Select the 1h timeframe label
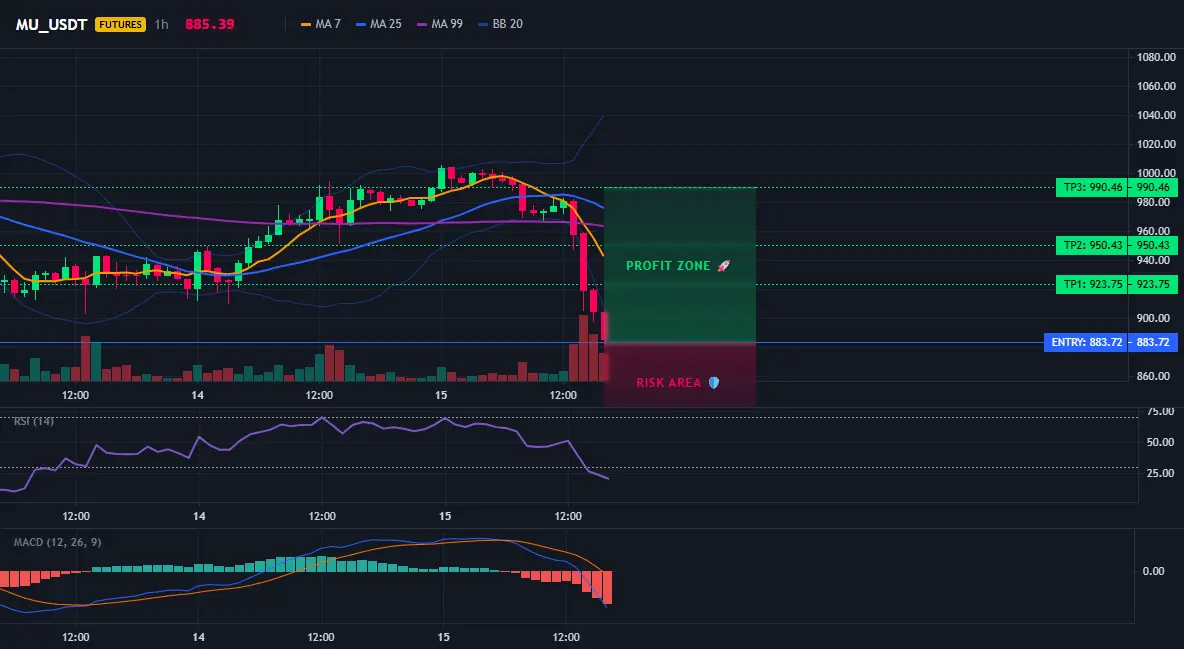Screen dimensions: 1184x649 point(161,24)
